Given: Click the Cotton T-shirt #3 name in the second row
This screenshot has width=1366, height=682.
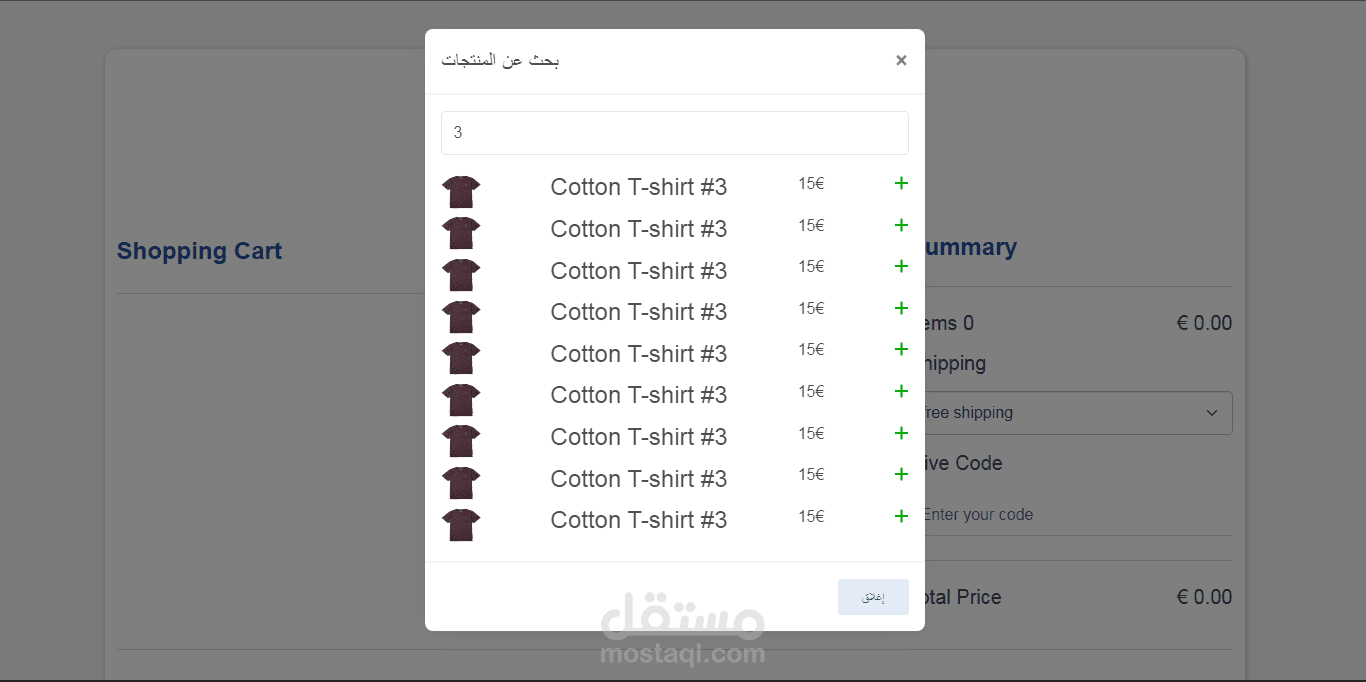Looking at the screenshot, I should [639, 229].
